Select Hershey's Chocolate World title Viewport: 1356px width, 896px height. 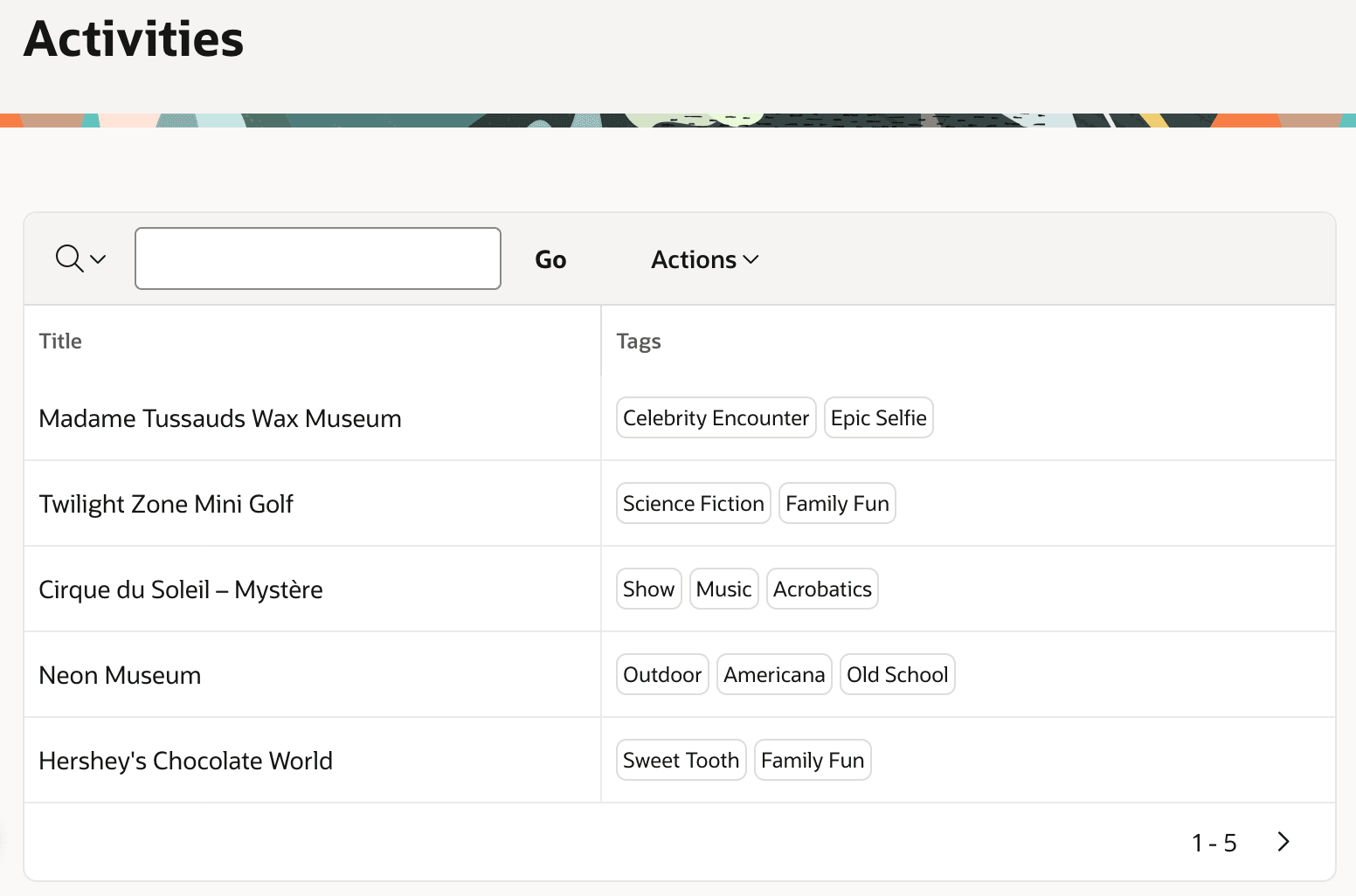click(186, 761)
